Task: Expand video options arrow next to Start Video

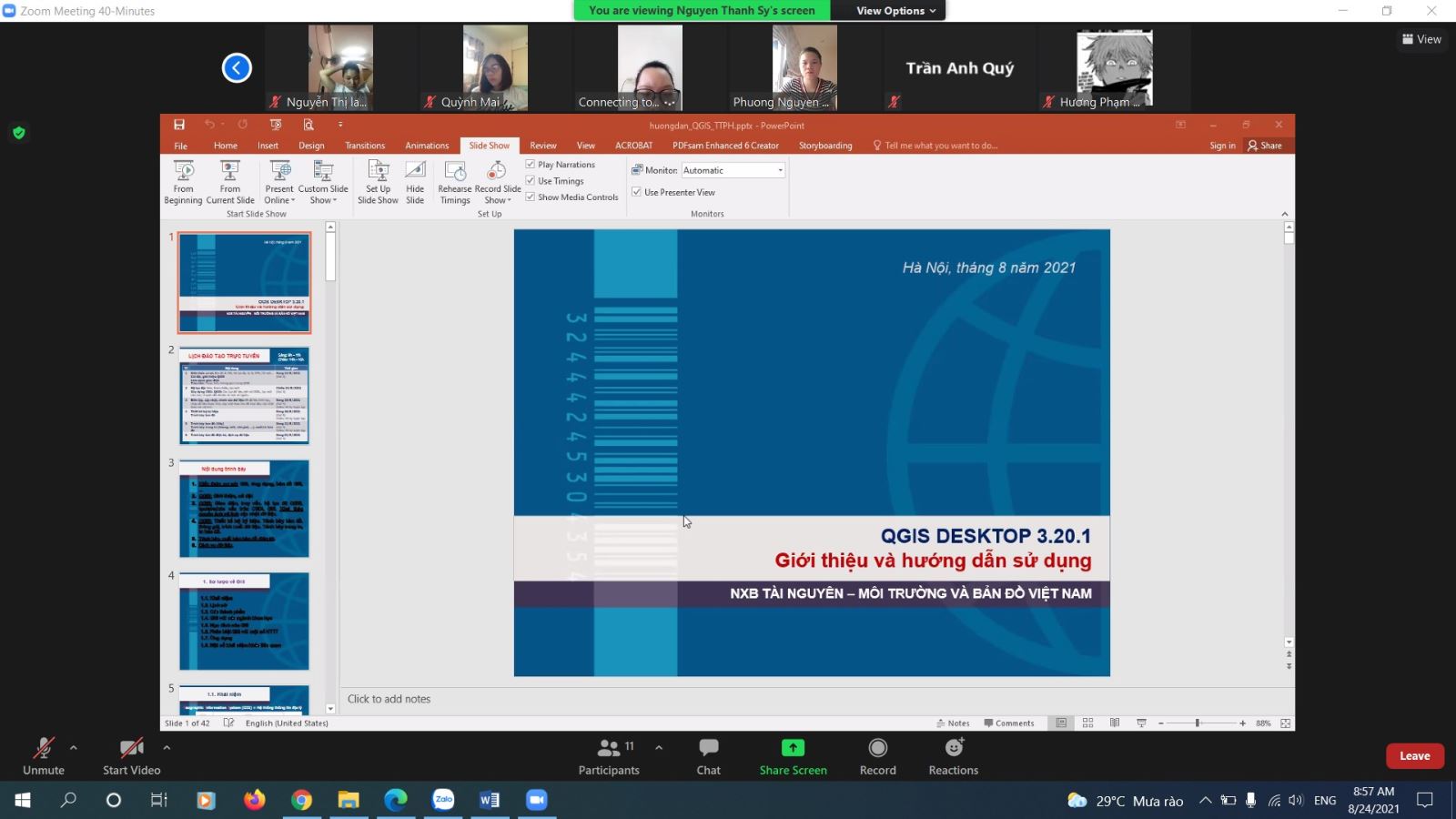Action: tap(167, 747)
